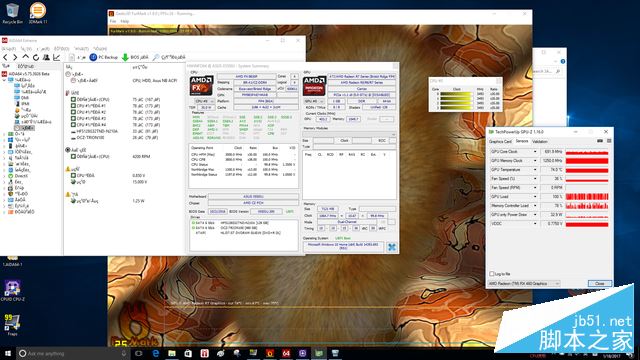Click the Ask me anything search box
This screenshot has width=640, height=360.
click(72, 353)
